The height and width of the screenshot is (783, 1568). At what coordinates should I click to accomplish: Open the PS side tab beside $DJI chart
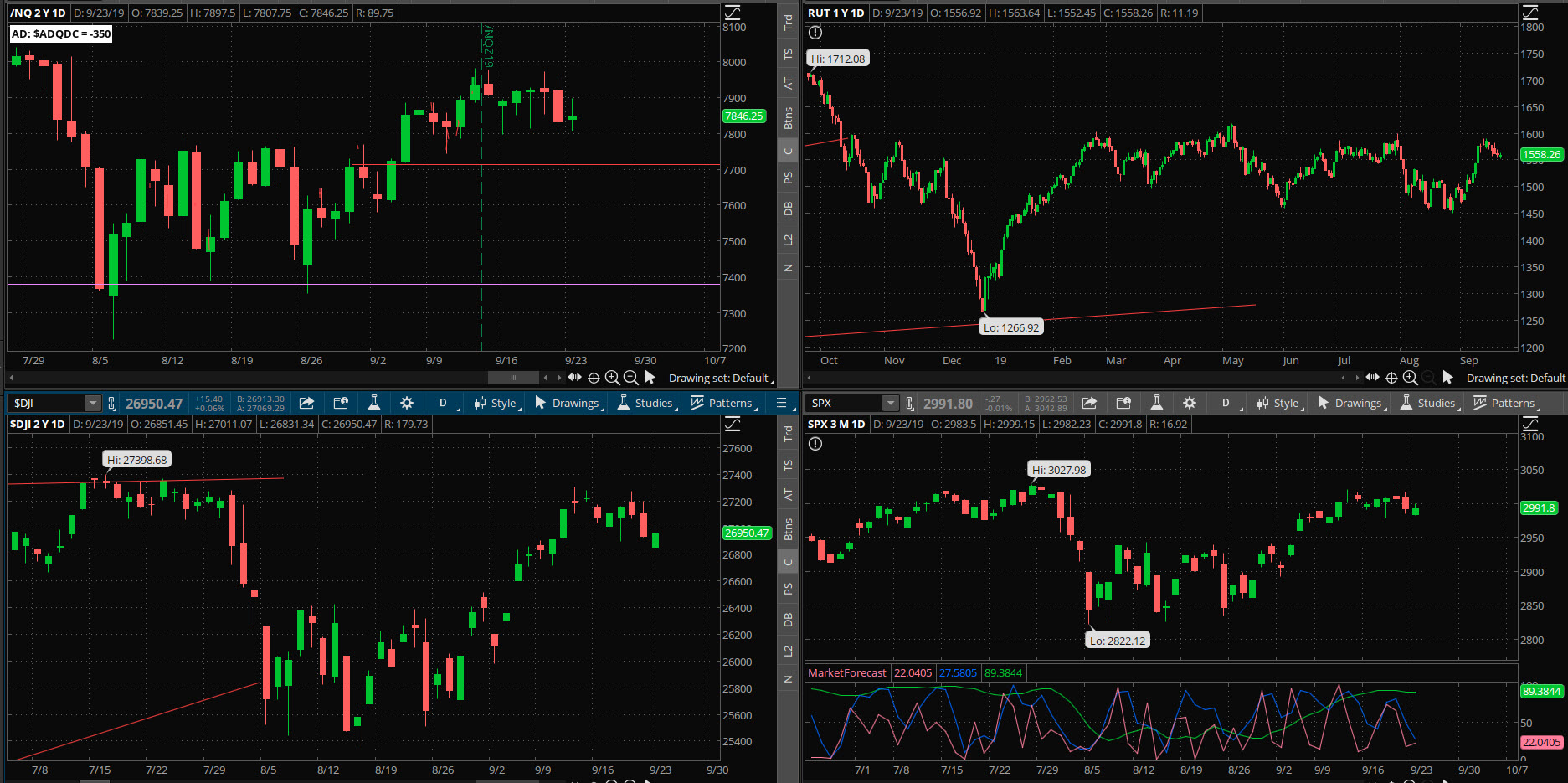pyautogui.click(x=788, y=590)
